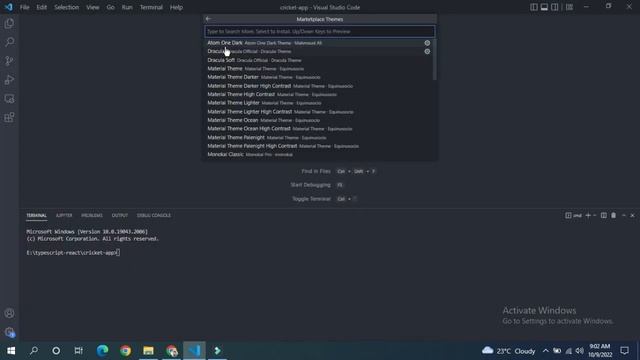Screen dimensions: 640x360
Task: Toggle primary side bar layout icon
Action: (533, 7)
